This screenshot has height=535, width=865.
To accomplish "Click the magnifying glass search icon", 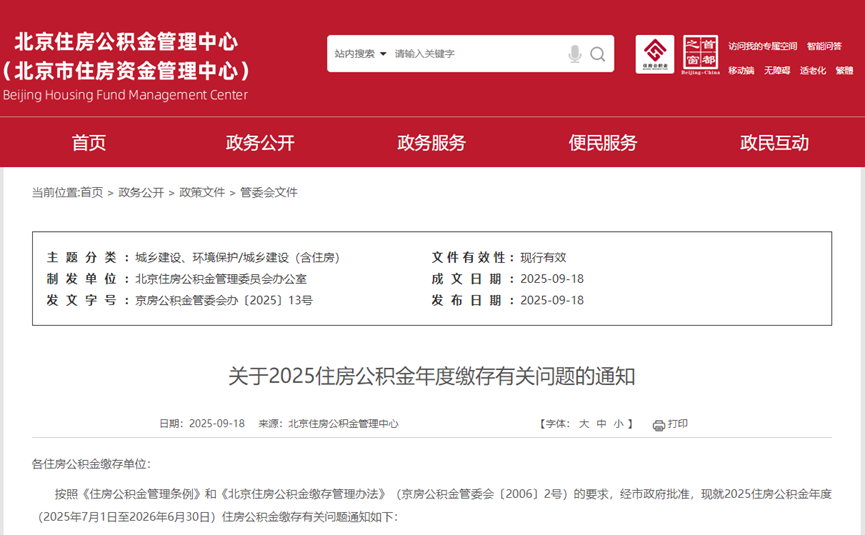I will click(598, 54).
